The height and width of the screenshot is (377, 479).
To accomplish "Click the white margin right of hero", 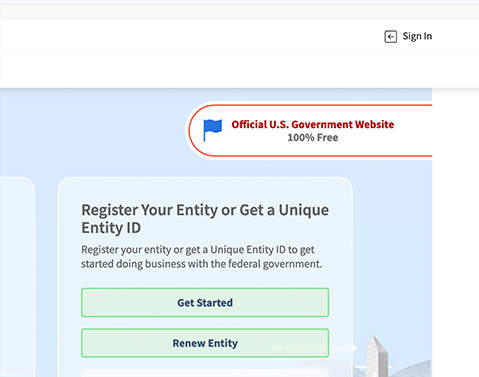I will 456,233.
